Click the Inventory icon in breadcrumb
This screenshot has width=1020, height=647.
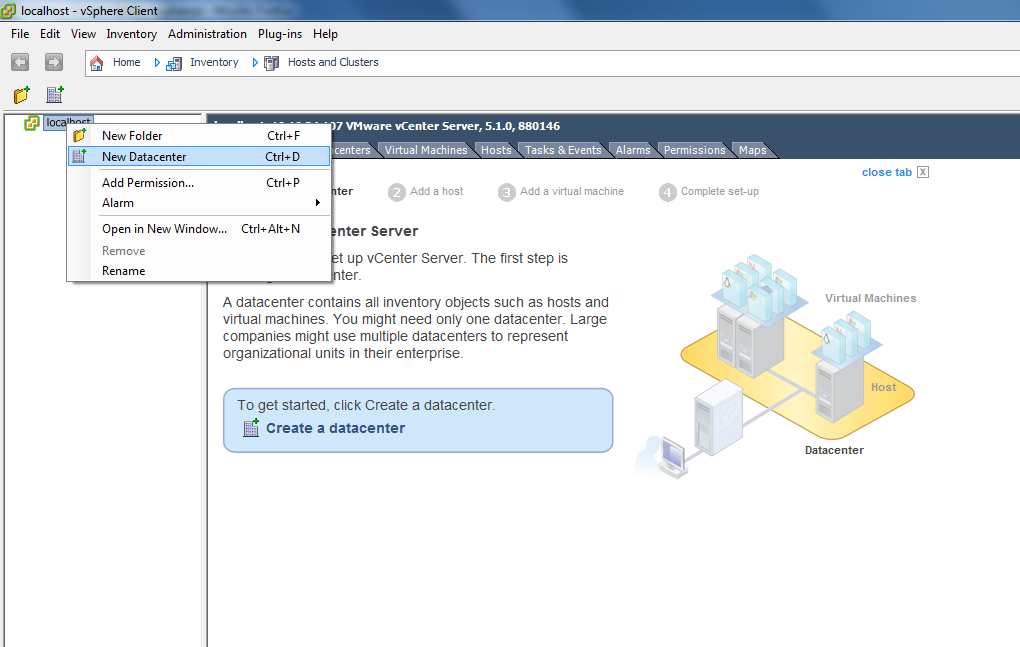[174, 63]
